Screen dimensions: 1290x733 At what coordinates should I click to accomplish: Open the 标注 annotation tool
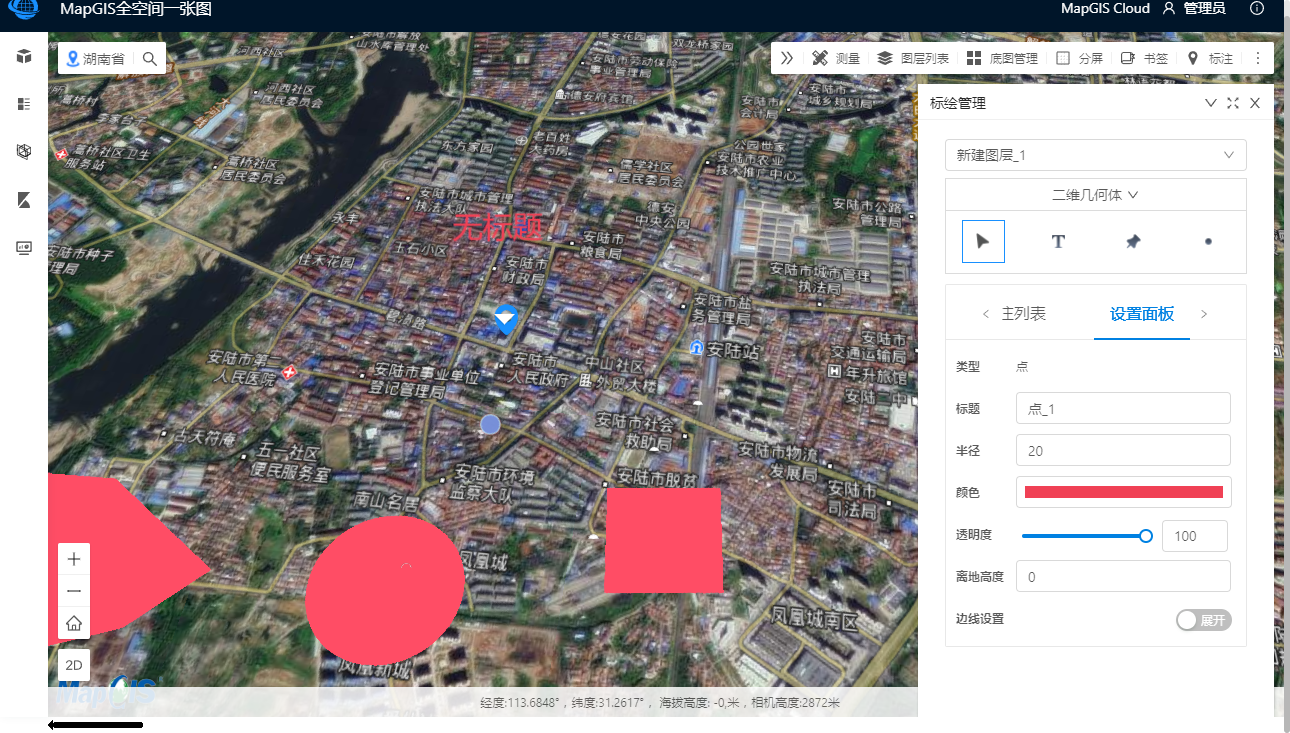pyautogui.click(x=1209, y=58)
